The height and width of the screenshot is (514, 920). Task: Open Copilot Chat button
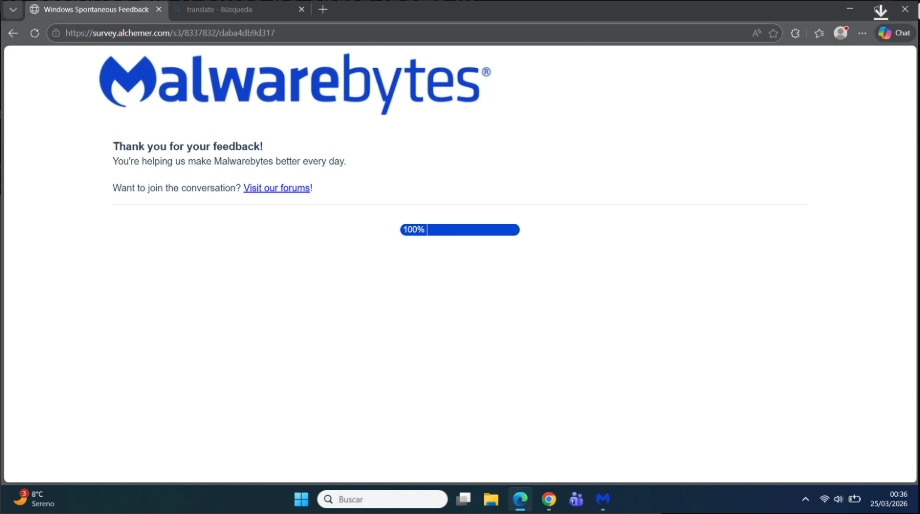(894, 33)
